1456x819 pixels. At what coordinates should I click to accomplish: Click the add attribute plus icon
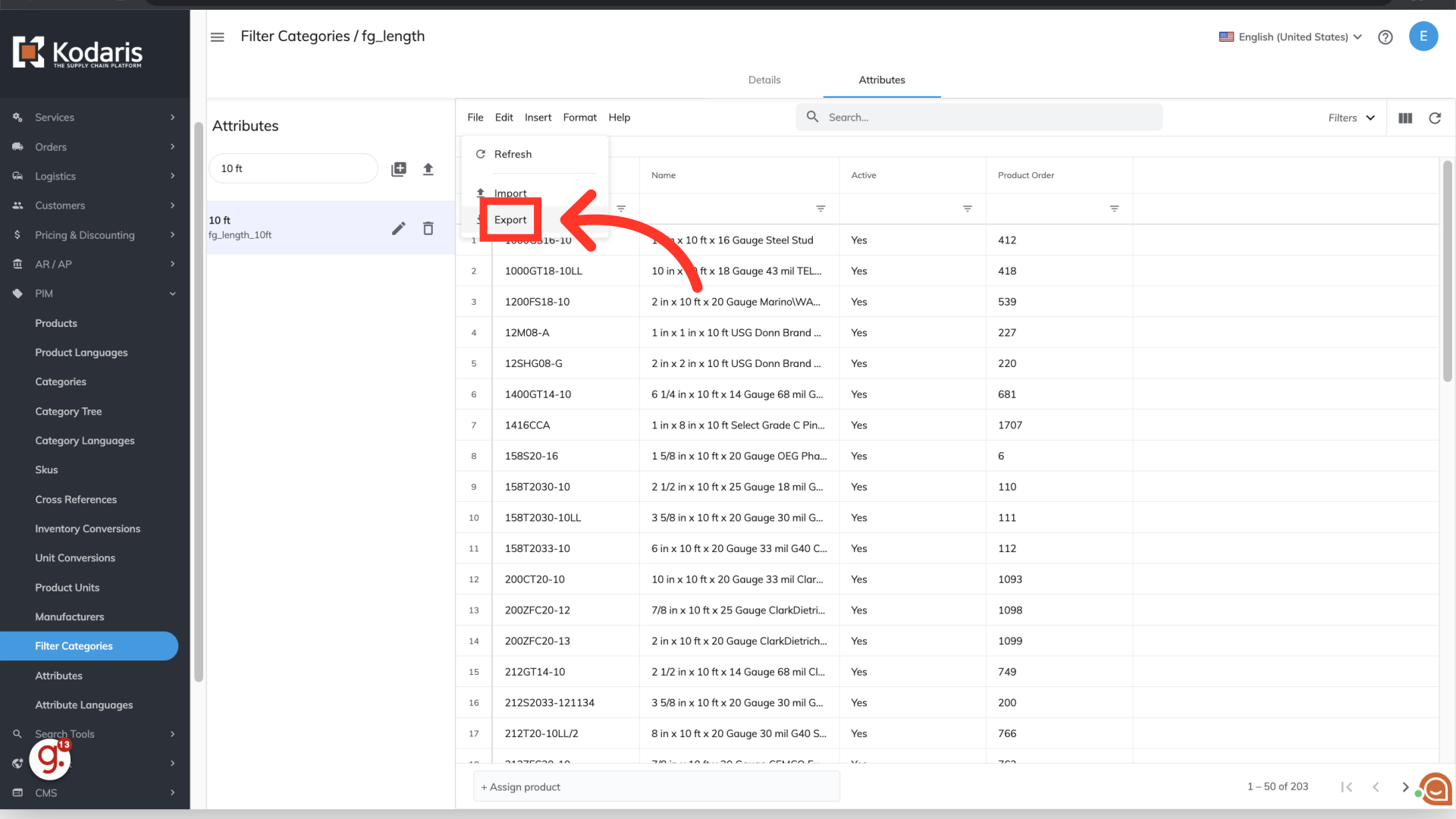(399, 169)
